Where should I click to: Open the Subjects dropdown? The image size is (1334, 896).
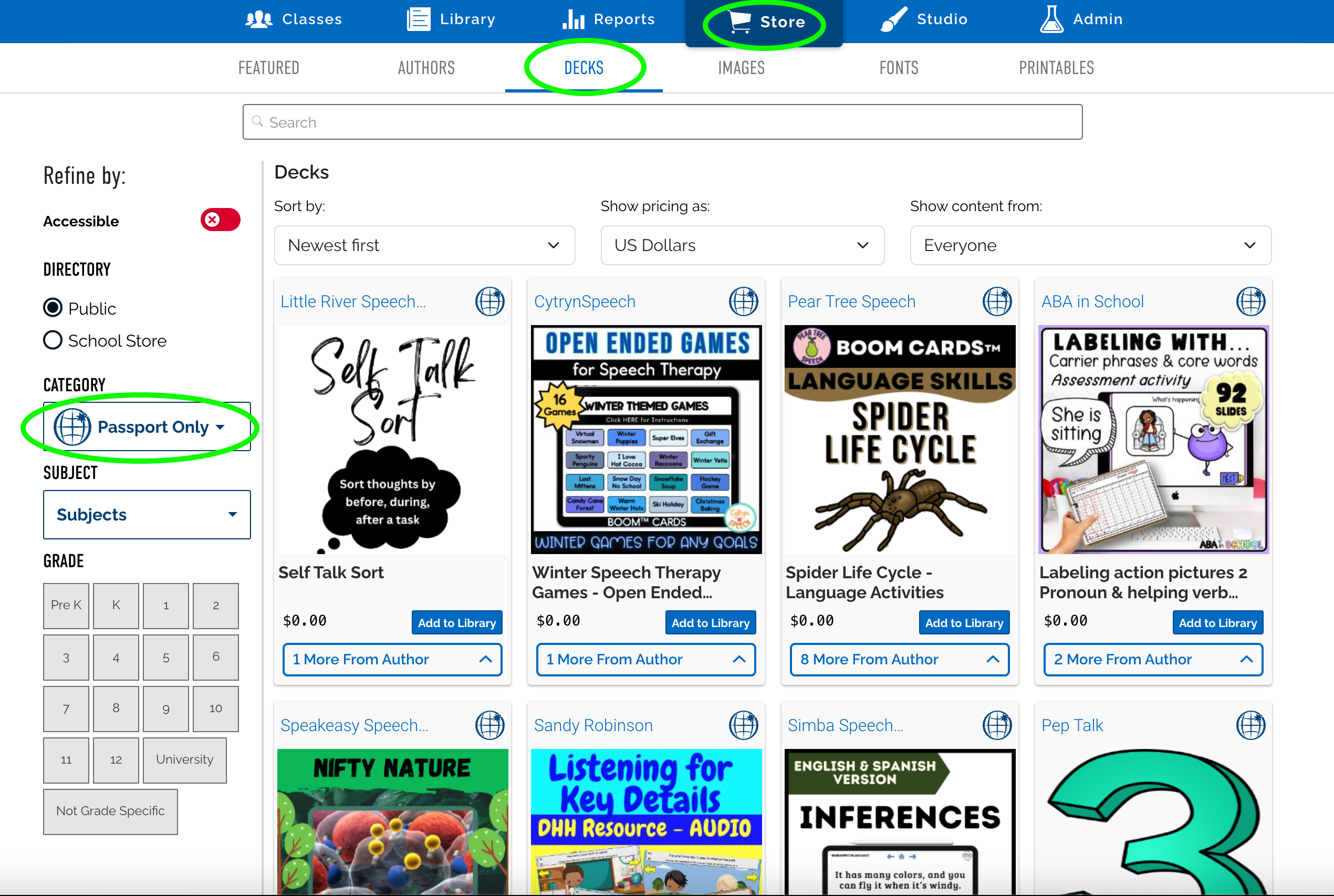click(147, 514)
